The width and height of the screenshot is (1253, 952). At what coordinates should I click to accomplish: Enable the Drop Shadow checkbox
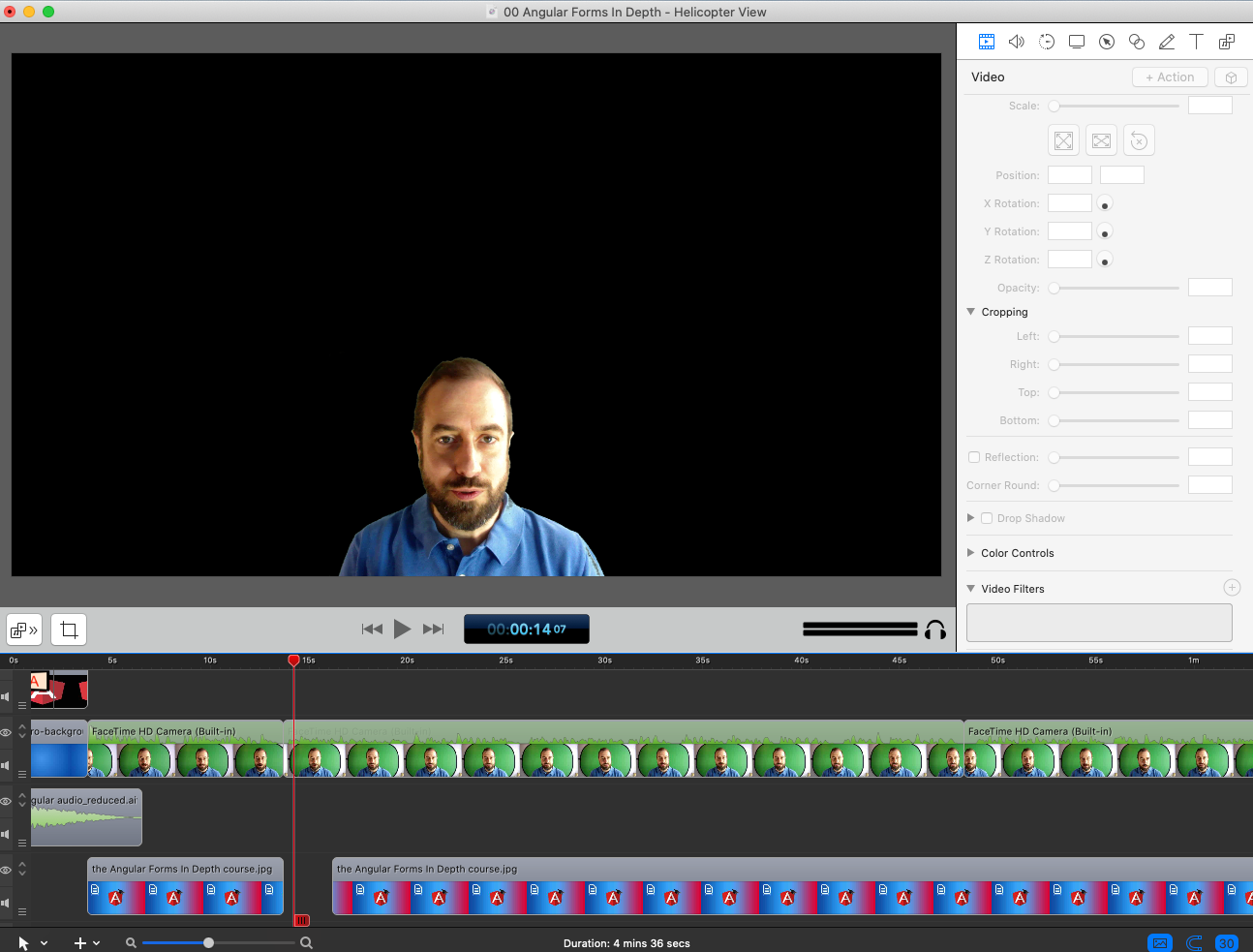[x=987, y=518]
